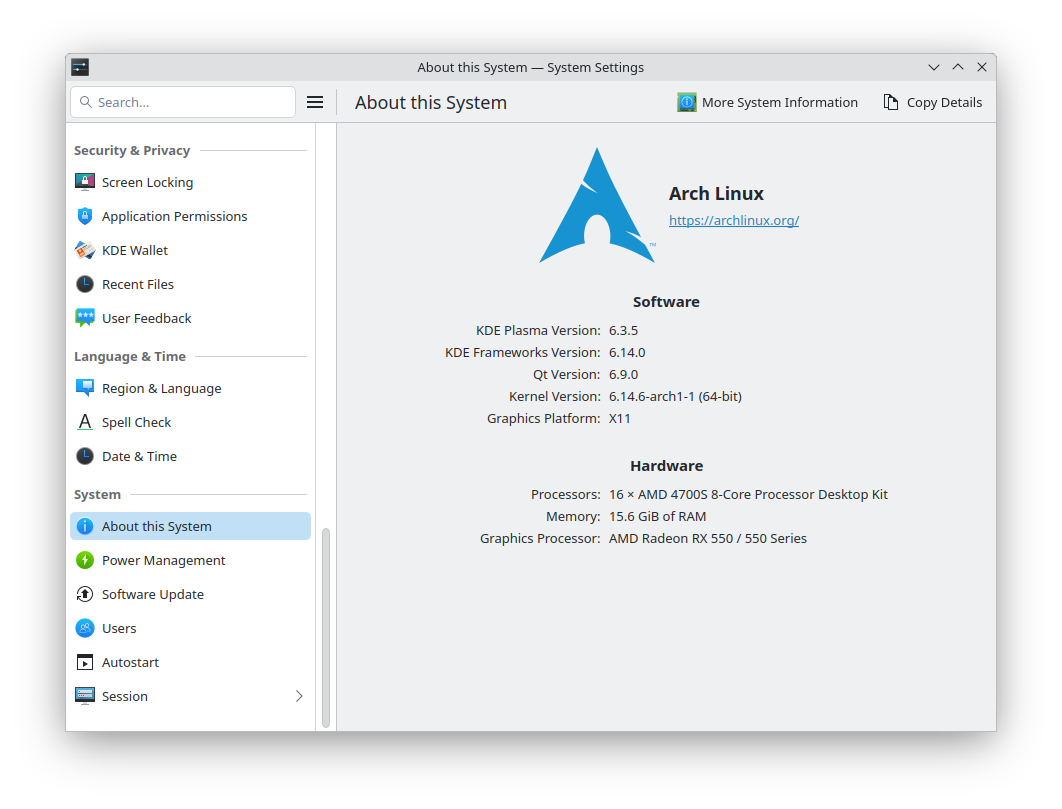Click the More System Information button
Screen dimensions: 1062x809
point(767,102)
